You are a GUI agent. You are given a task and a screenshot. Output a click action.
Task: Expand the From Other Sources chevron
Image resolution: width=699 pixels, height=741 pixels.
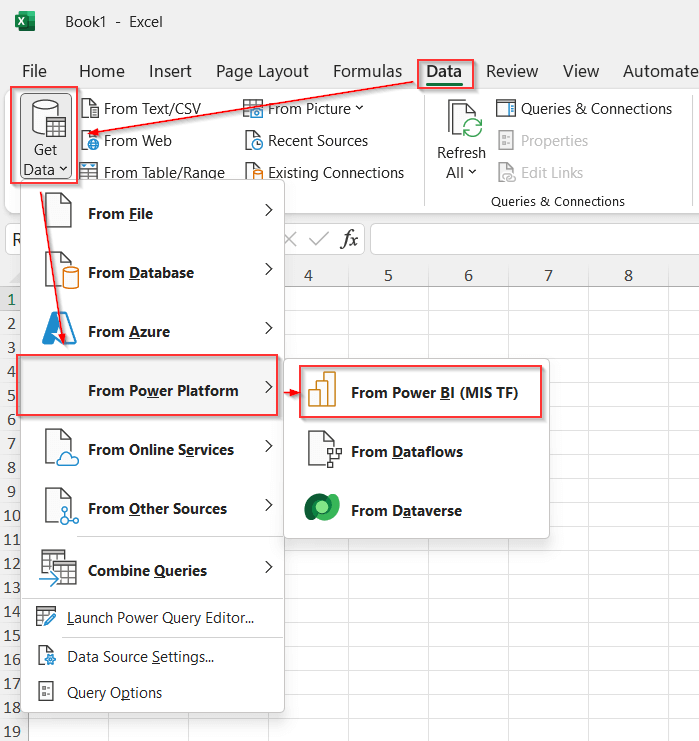tap(269, 505)
